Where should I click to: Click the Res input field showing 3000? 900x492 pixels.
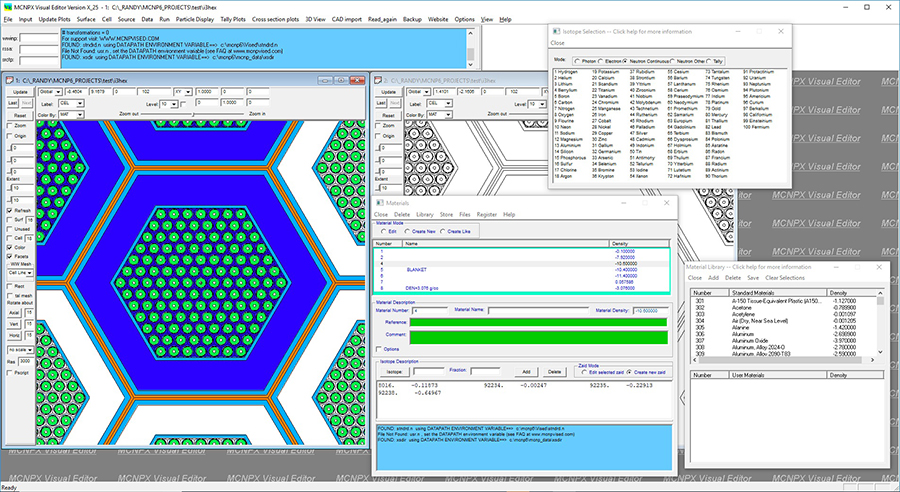[x=26, y=362]
